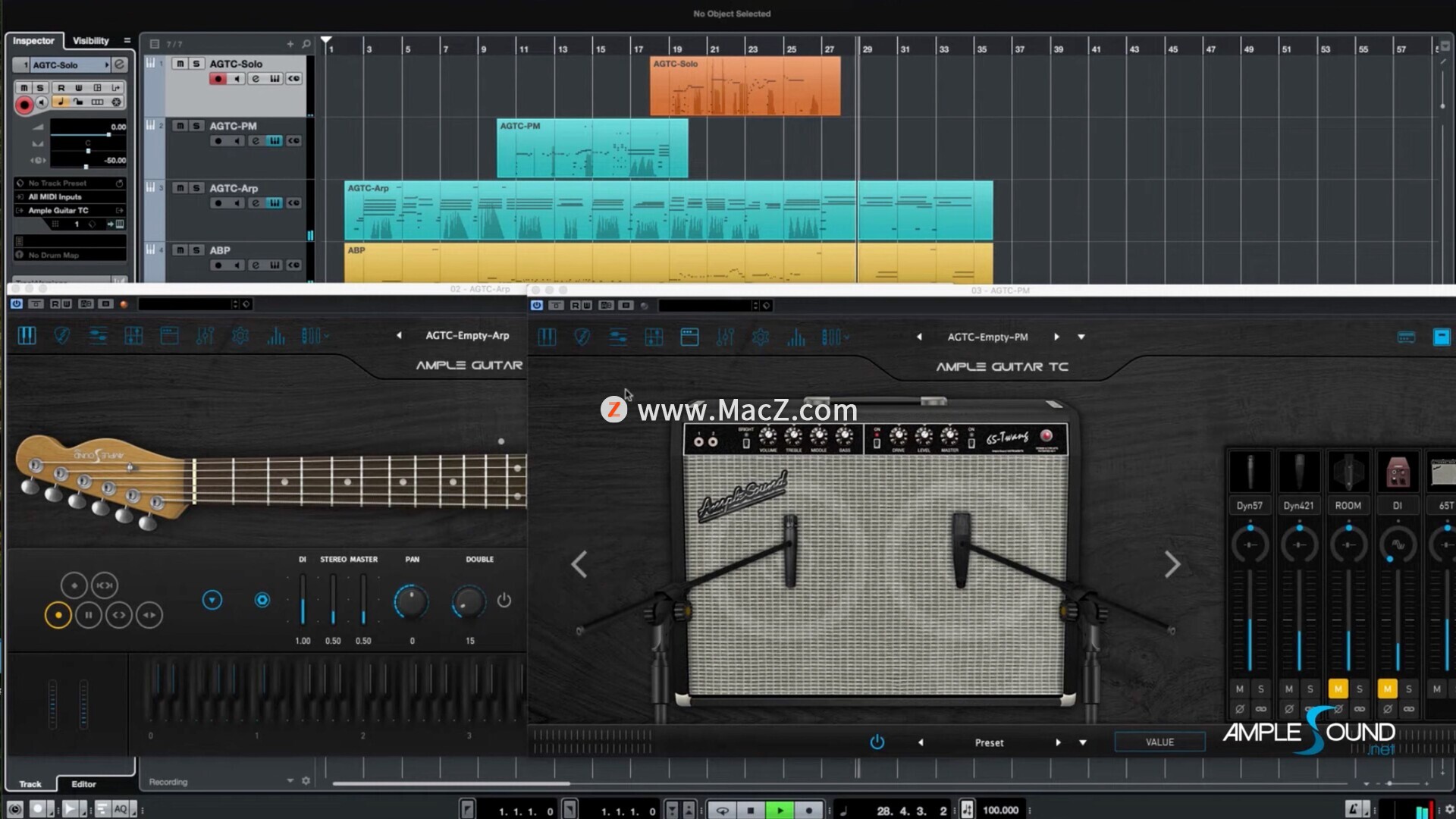Select the AGTC-PM clip in the timeline
The height and width of the screenshot is (819, 1456).
[x=592, y=148]
